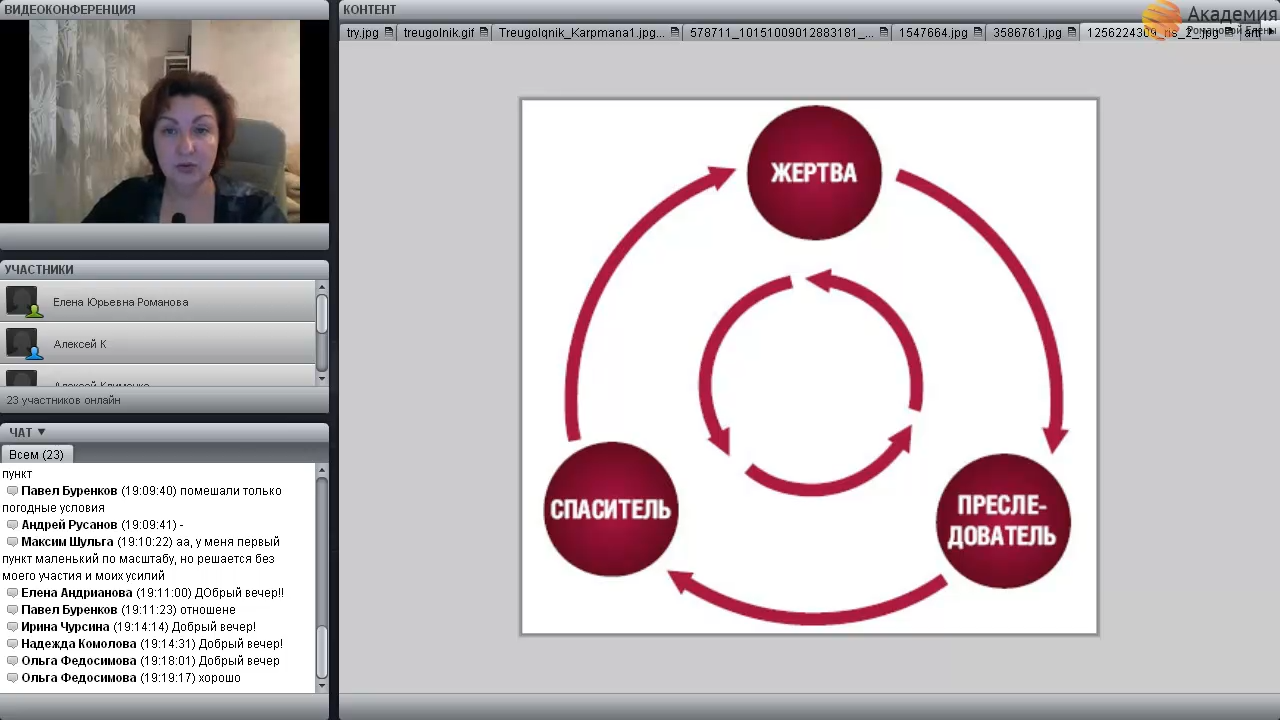Click the document icon on treugolnik.gif tab

484,33
